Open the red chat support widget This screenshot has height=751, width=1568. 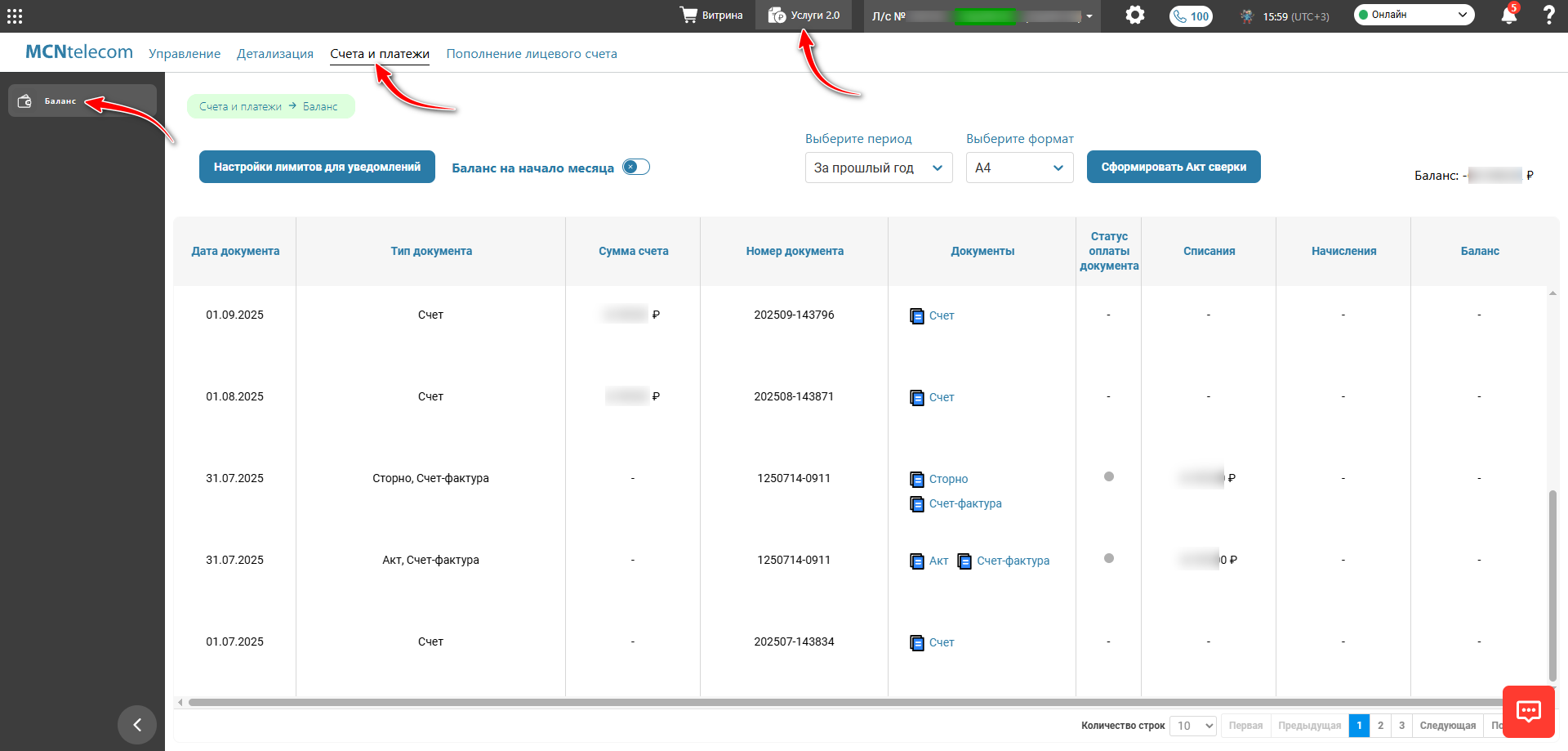point(1529,712)
